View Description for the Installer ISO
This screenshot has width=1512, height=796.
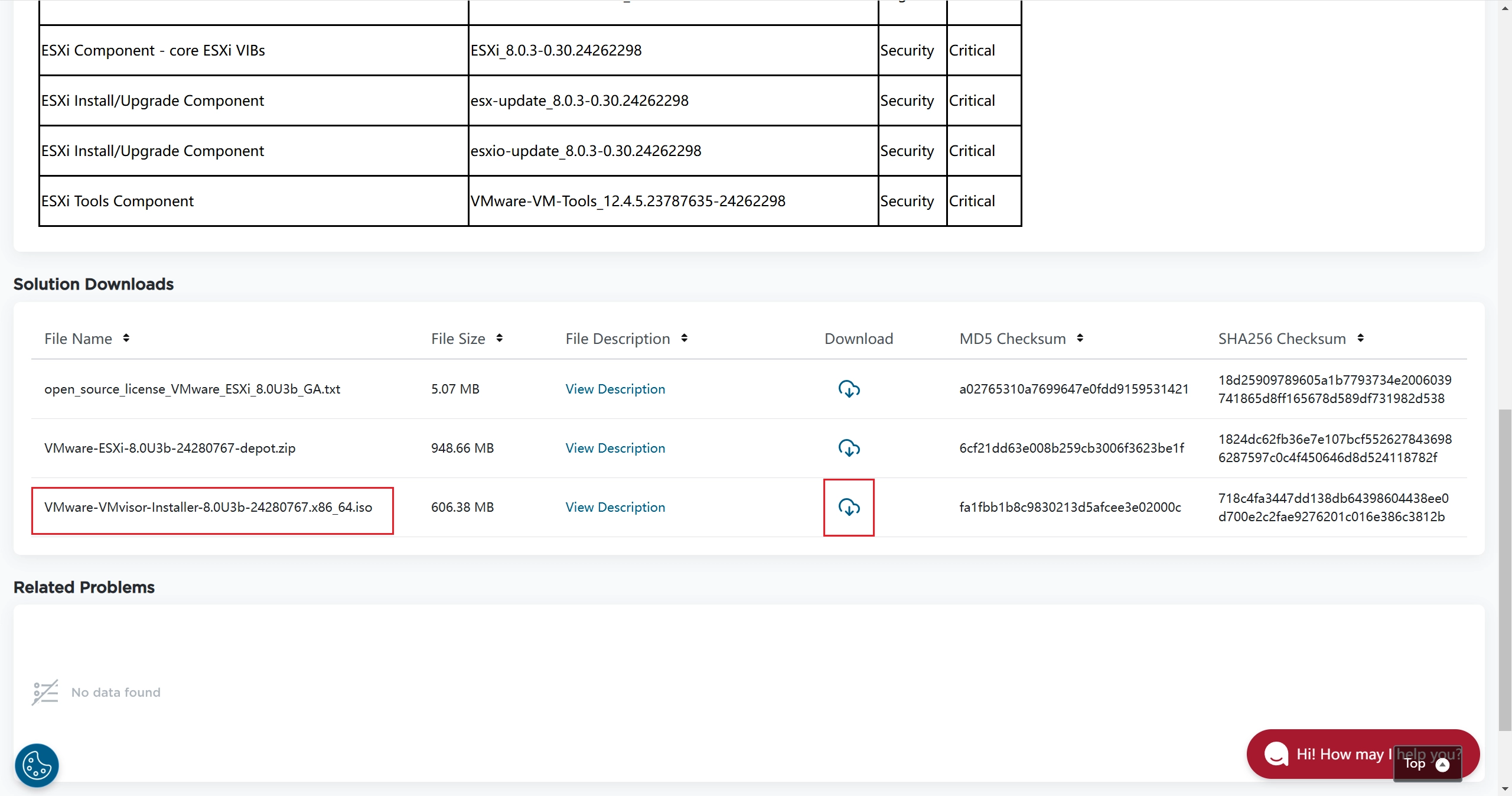(615, 507)
